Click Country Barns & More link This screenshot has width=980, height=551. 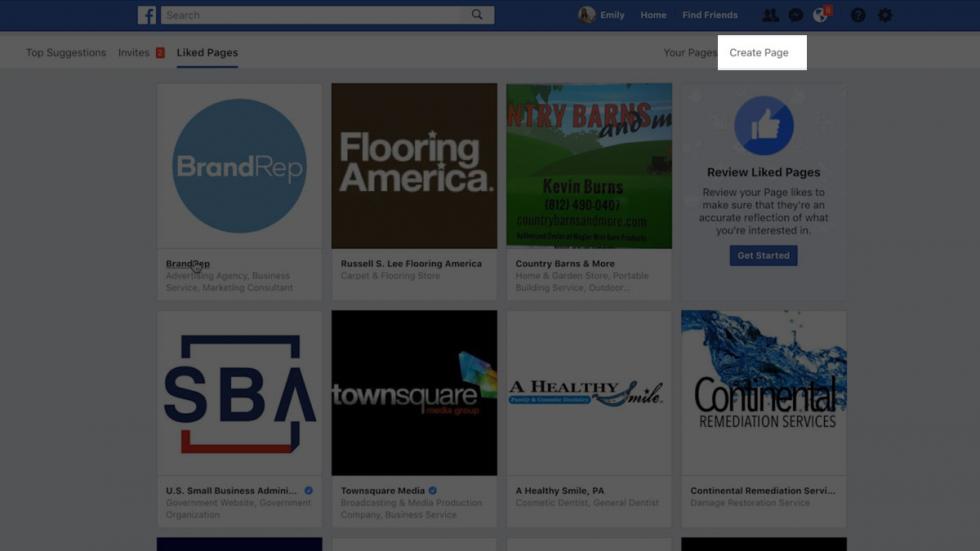pos(565,264)
